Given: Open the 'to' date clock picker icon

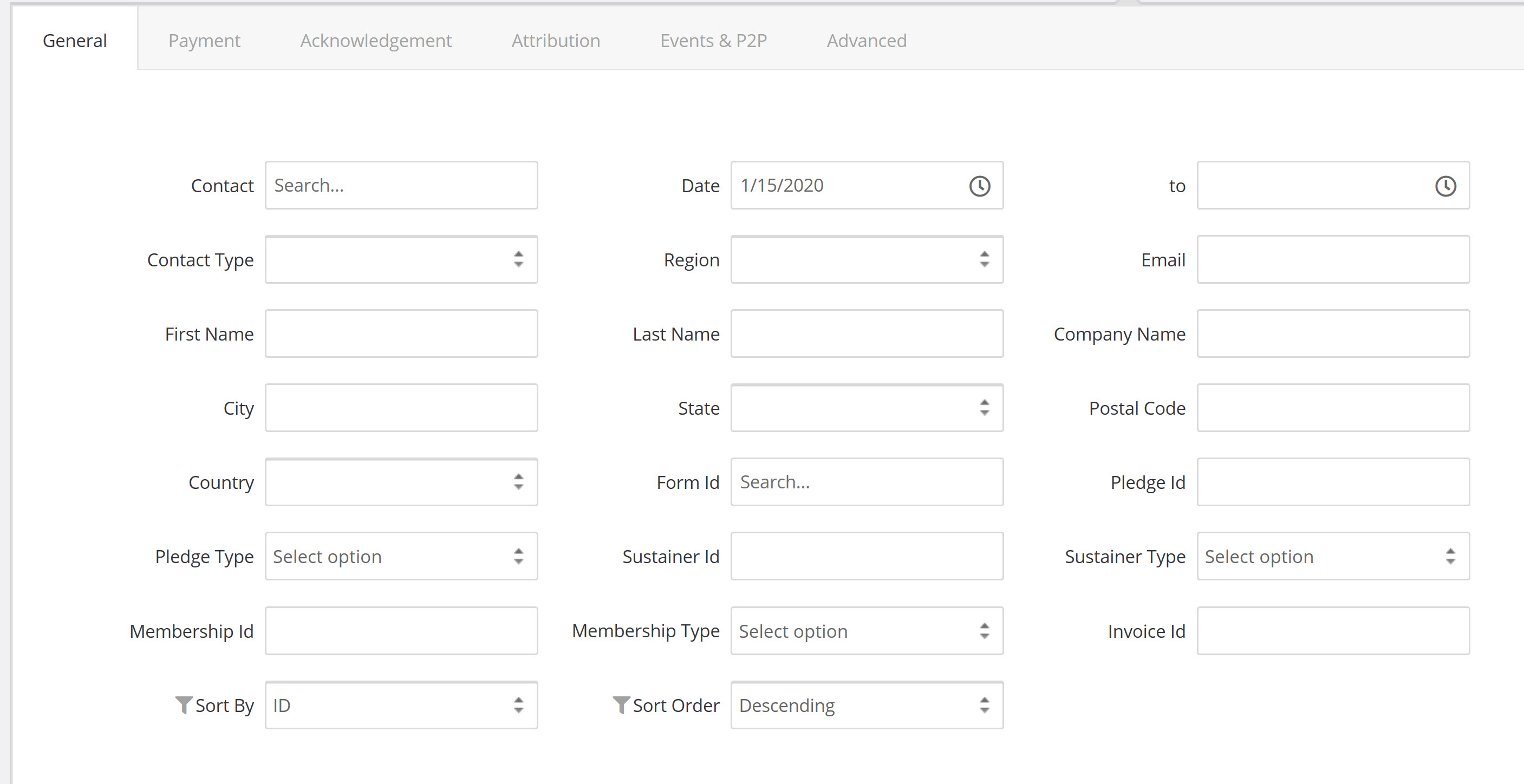Looking at the screenshot, I should 1445,186.
